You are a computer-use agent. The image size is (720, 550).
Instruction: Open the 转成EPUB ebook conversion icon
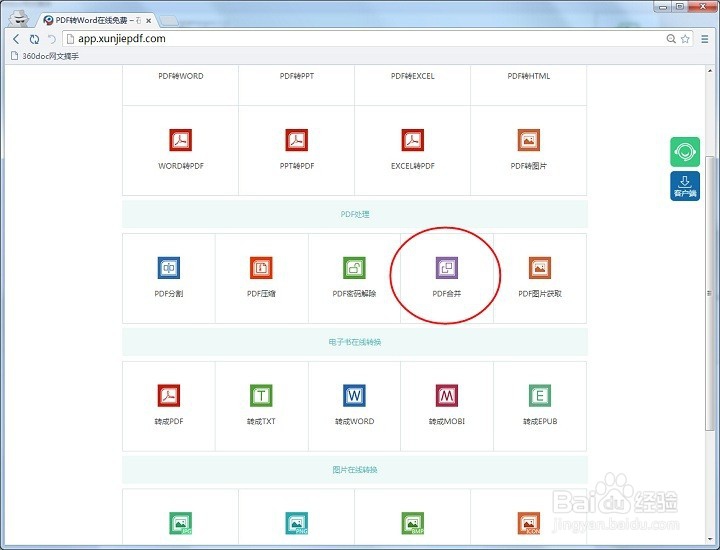tap(540, 395)
